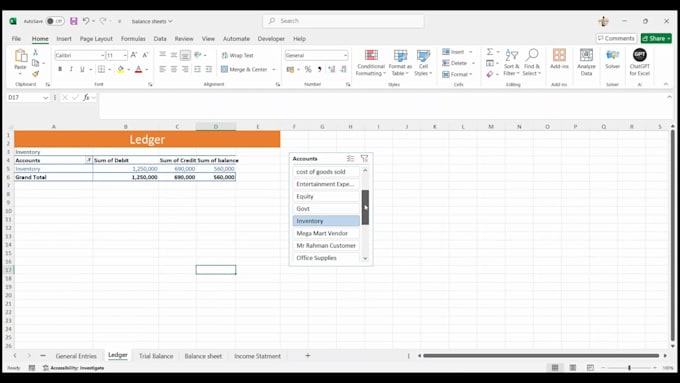
Task: Open Cell Styles gallery
Action: [423, 63]
